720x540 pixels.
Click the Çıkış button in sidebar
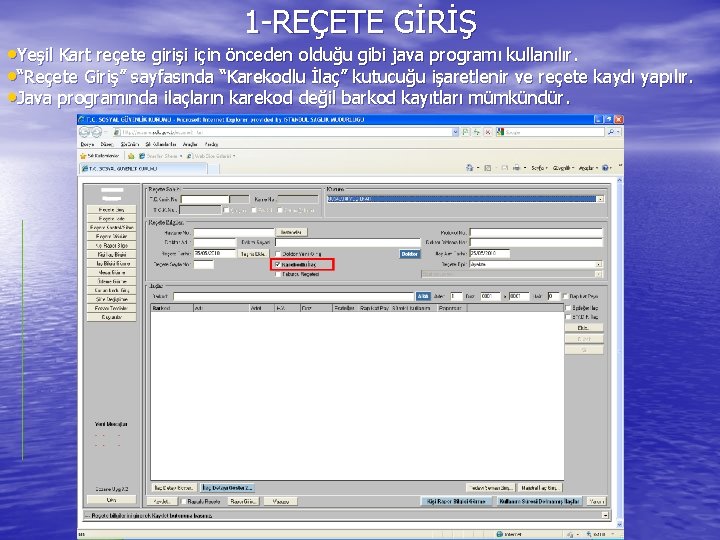pos(112,500)
